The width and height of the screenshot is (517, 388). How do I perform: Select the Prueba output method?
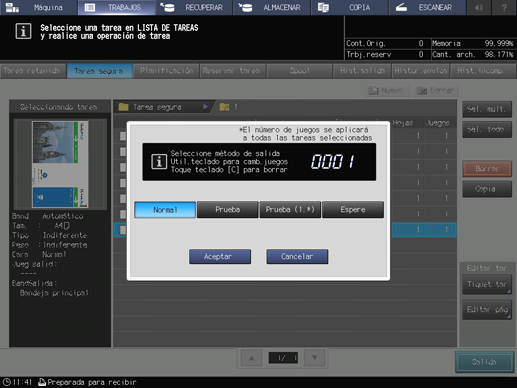(228, 210)
